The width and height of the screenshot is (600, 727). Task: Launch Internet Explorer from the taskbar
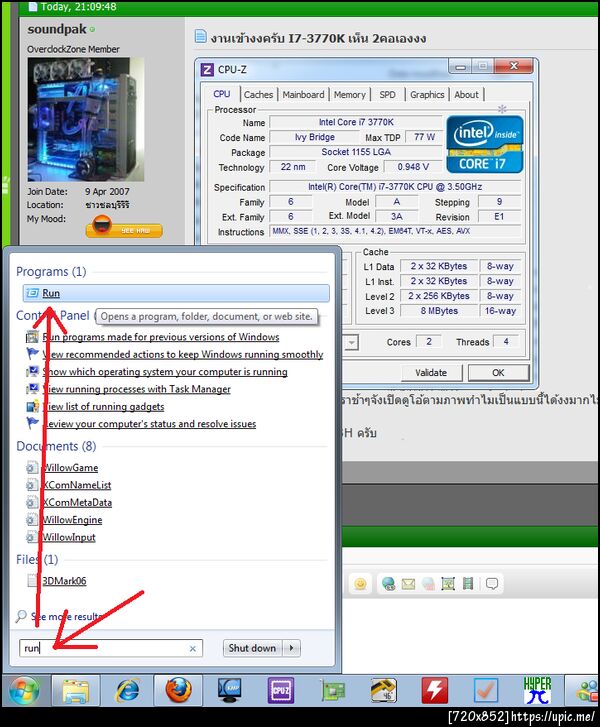point(128,690)
